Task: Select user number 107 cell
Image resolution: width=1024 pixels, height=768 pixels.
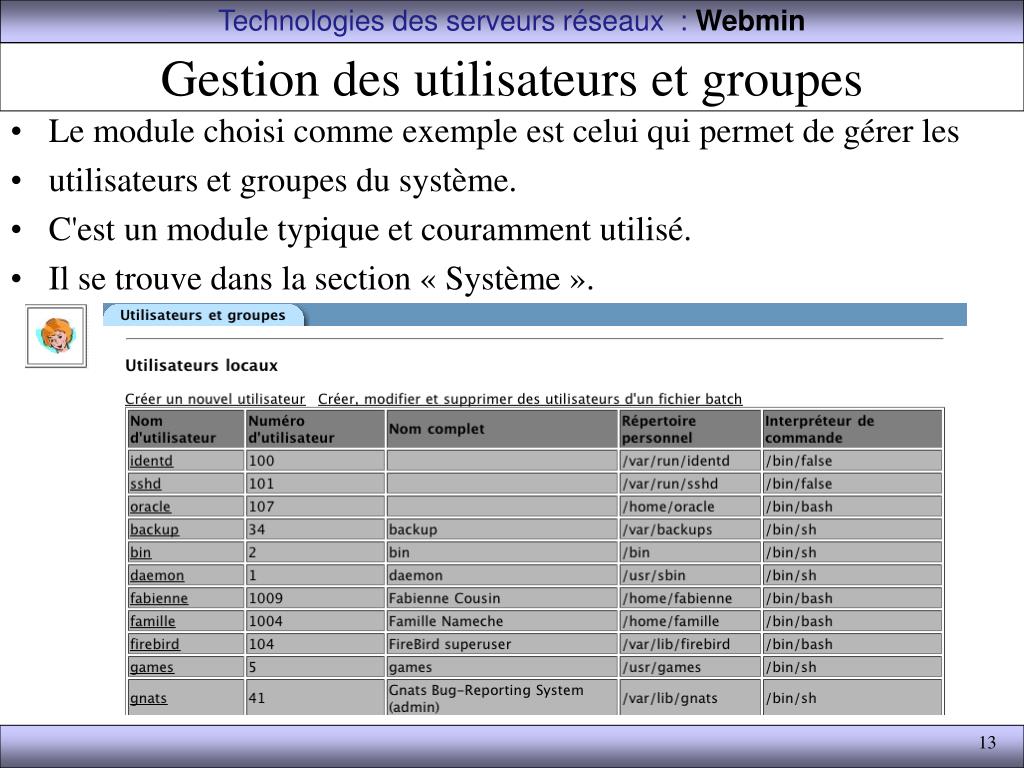Action: click(x=315, y=506)
